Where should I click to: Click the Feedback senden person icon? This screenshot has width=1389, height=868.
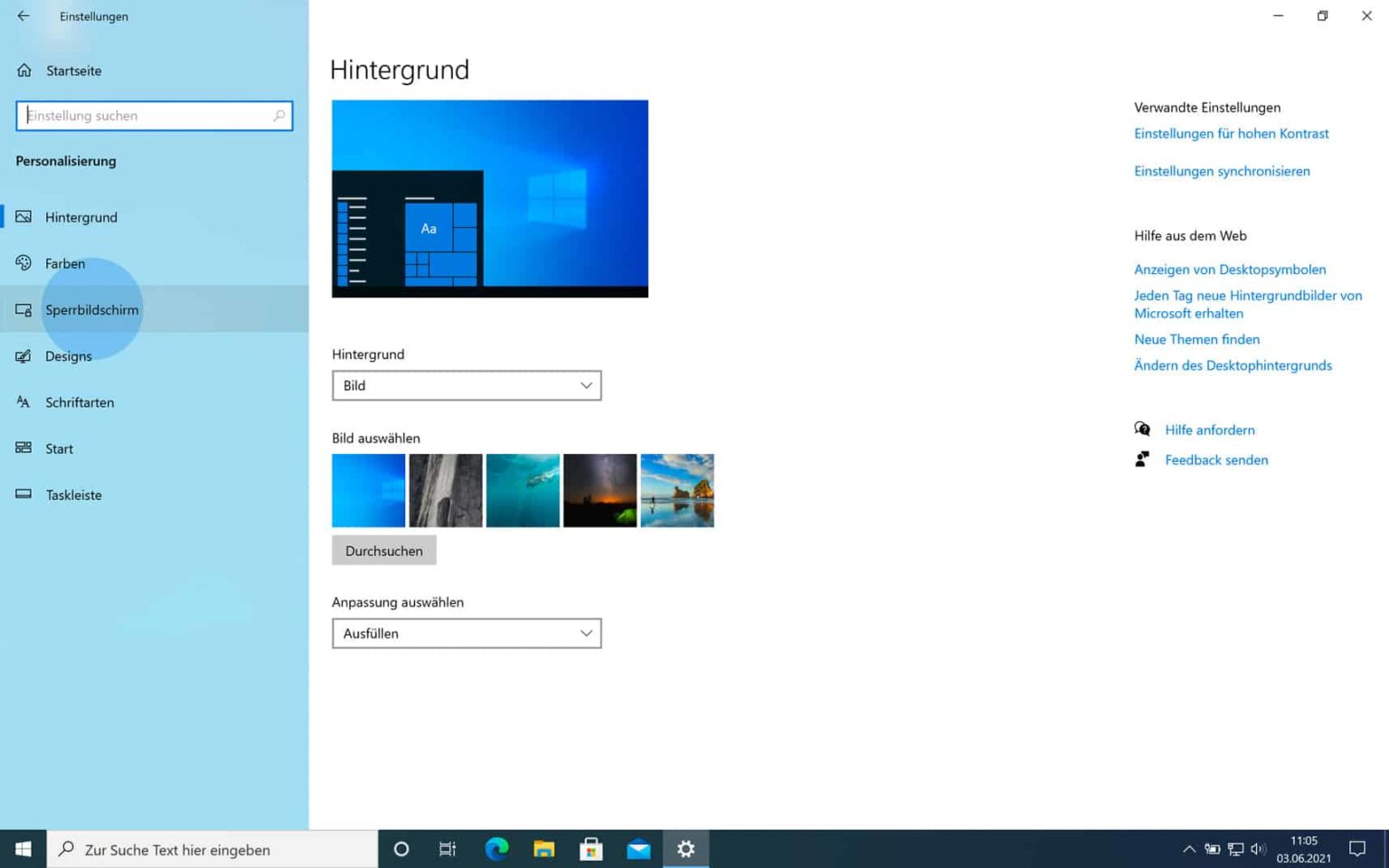tap(1142, 458)
